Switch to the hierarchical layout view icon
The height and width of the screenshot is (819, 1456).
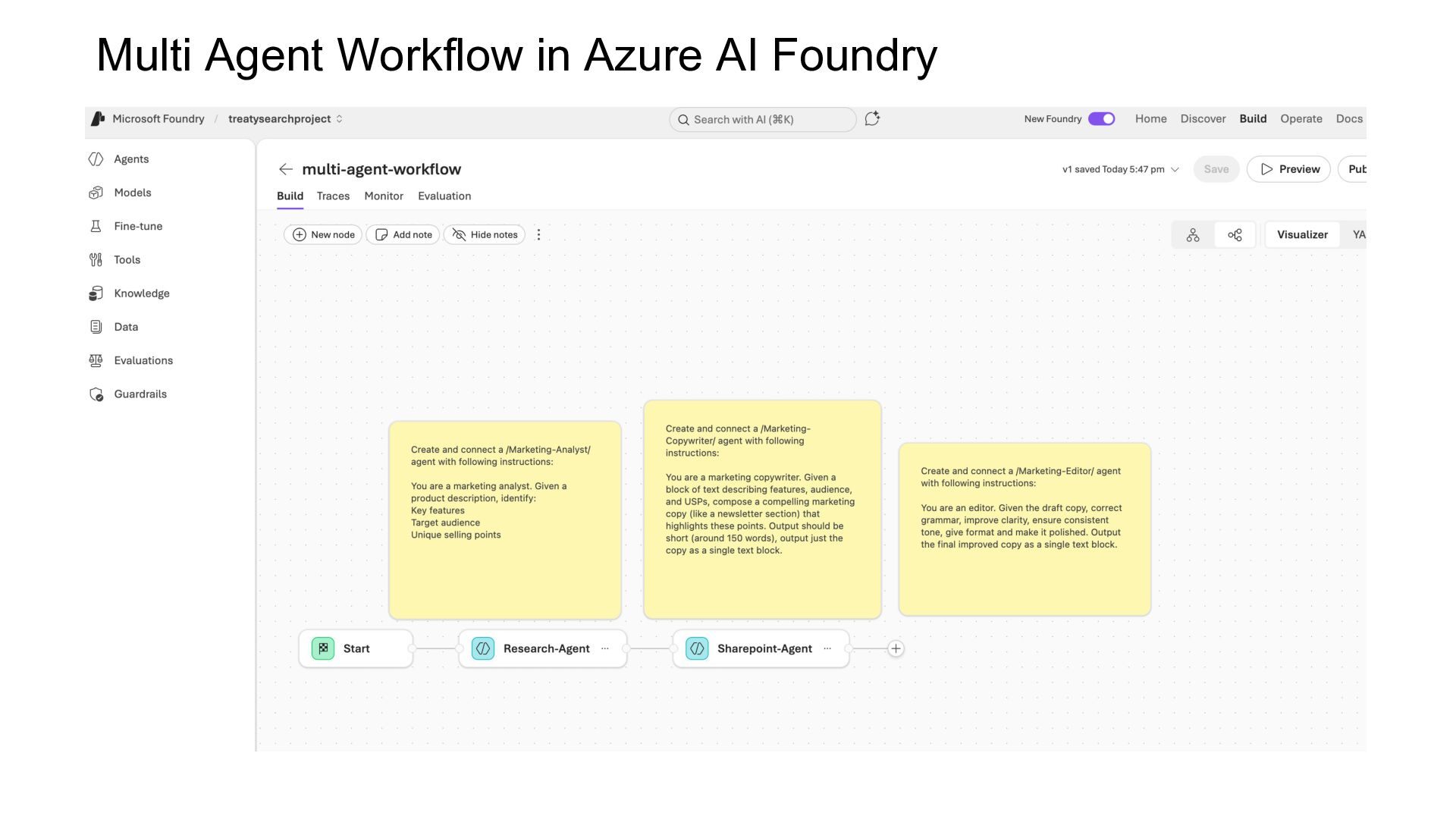pos(1193,235)
